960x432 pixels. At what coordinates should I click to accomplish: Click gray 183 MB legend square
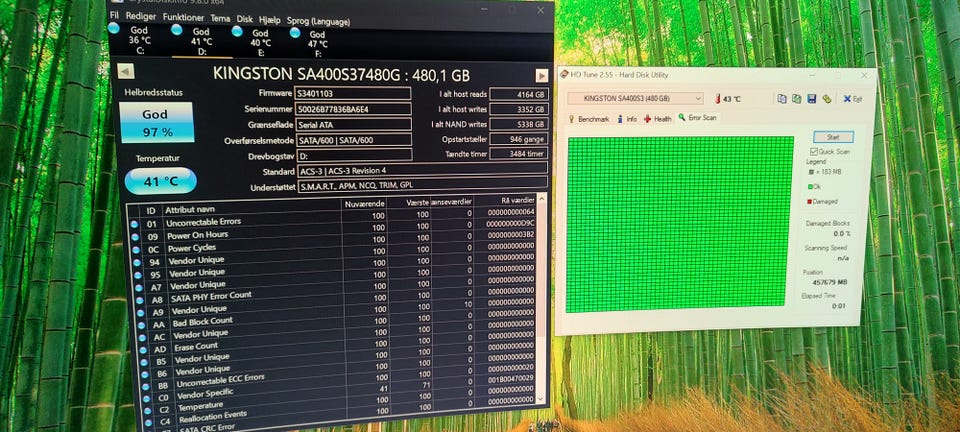point(811,172)
